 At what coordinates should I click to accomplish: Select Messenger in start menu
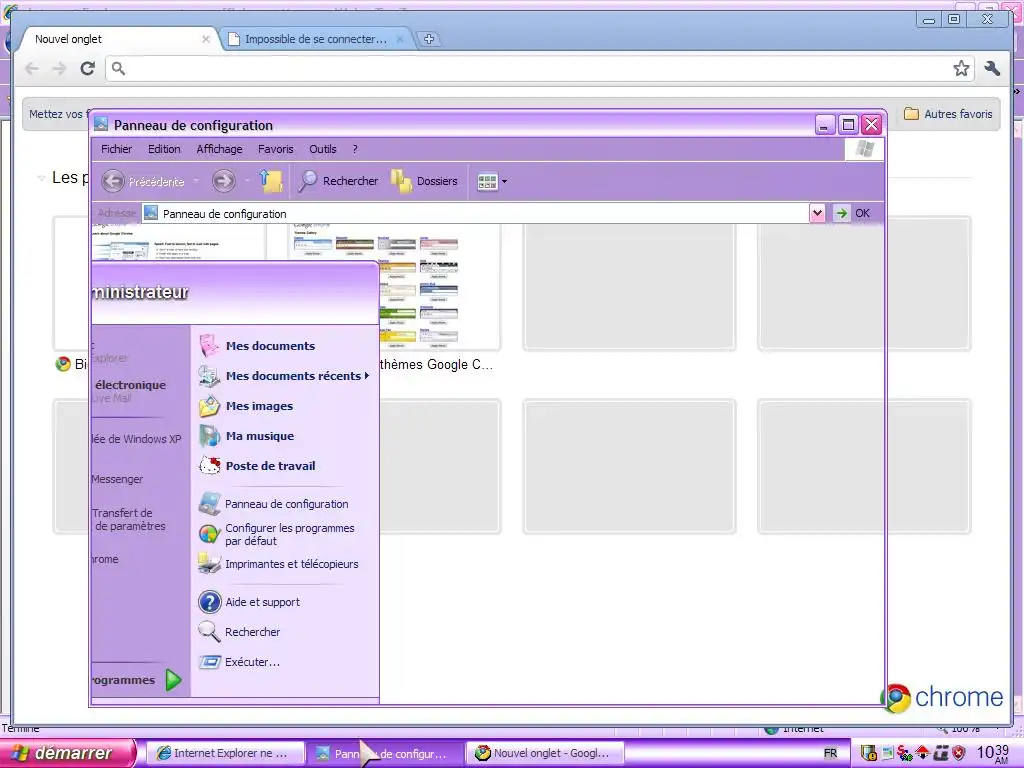point(117,479)
